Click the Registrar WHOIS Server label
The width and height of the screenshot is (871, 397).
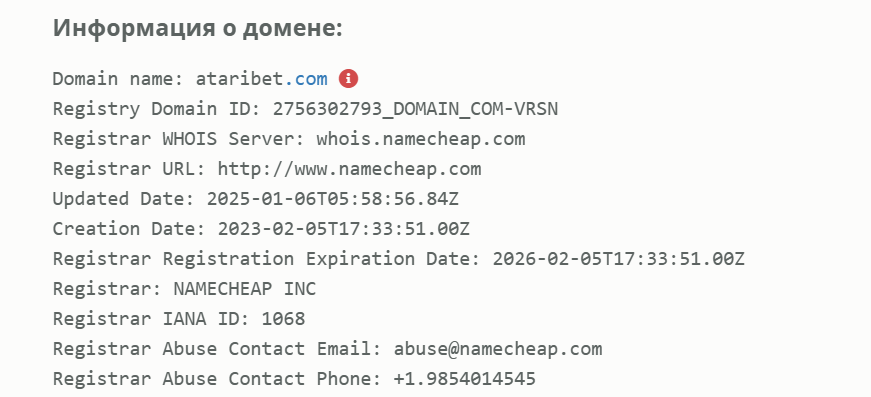179,139
